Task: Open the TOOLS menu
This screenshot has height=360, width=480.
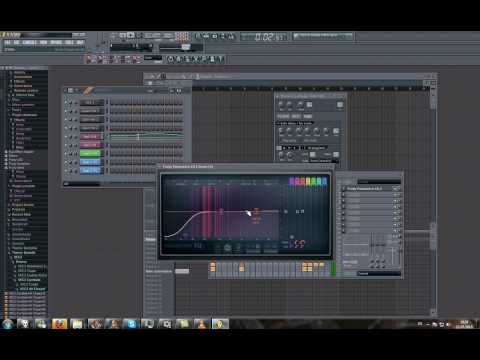Action: tap(69, 43)
